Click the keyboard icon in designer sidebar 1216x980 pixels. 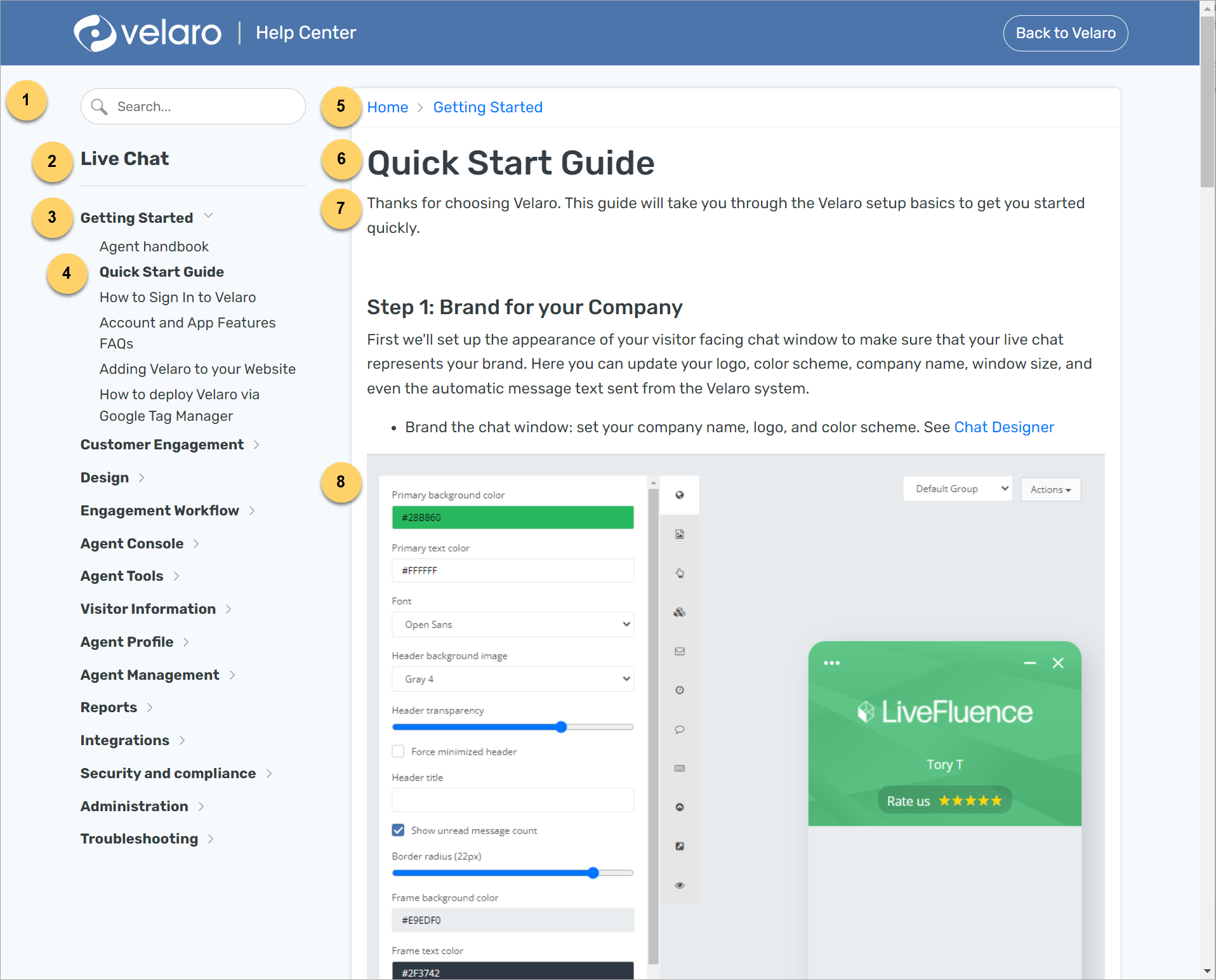click(x=679, y=768)
